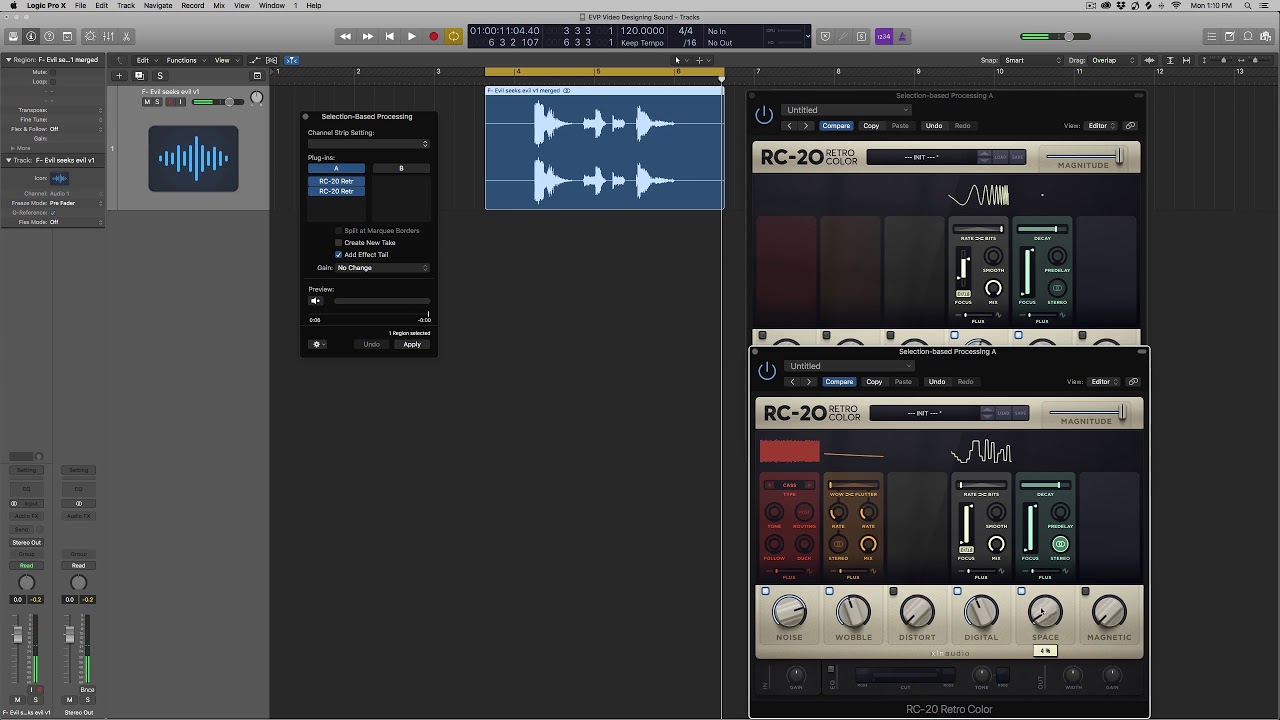
Task: Toggle the yellow Cycle button
Action: 454,37
